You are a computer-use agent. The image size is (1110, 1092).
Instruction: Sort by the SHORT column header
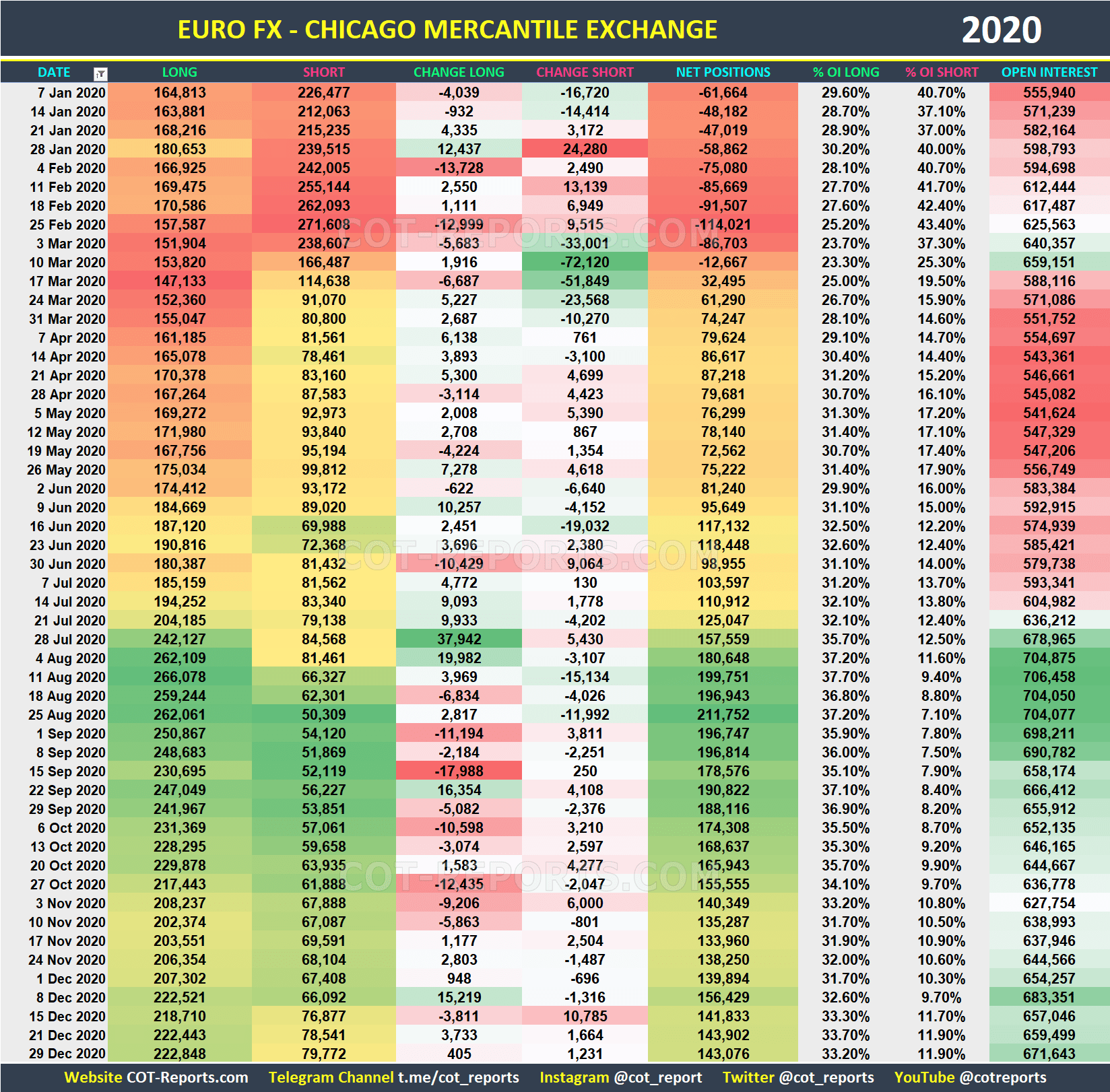pos(324,72)
